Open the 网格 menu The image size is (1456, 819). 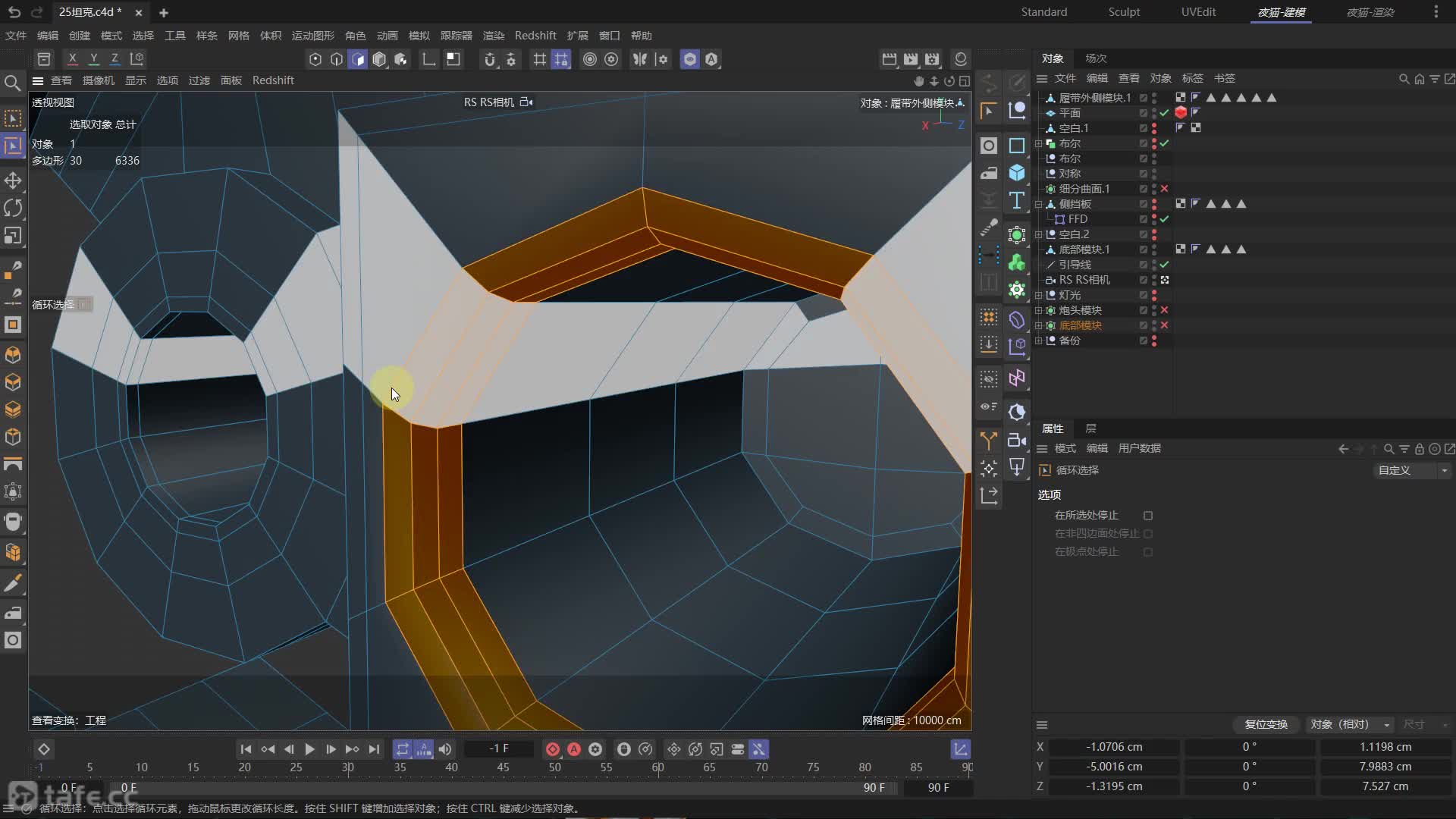[x=238, y=36]
